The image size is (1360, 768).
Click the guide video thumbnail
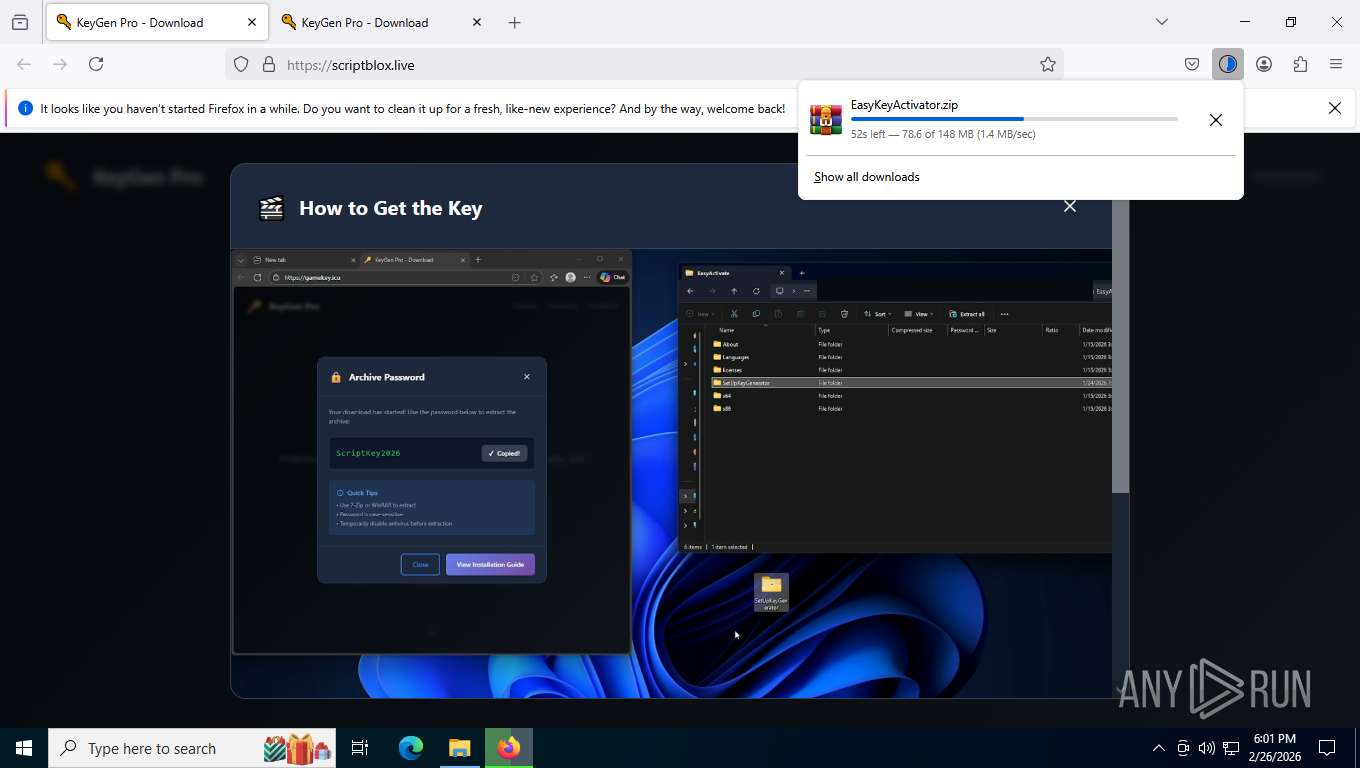pos(671,474)
